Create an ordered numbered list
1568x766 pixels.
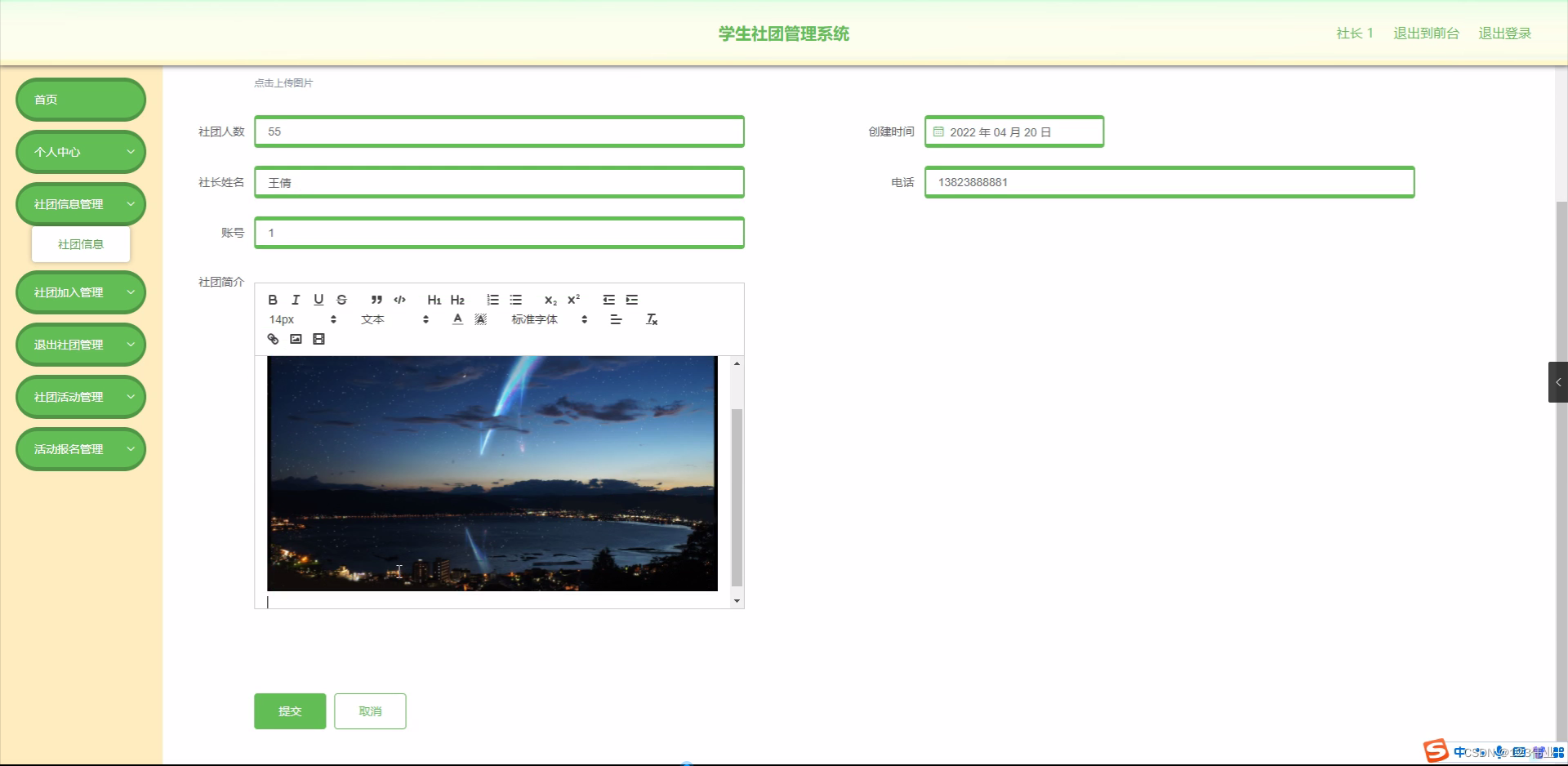tap(492, 300)
